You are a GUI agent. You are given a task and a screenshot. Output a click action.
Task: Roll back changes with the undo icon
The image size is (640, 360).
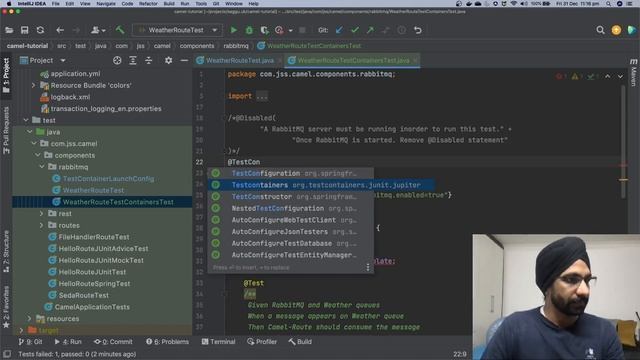[418, 30]
